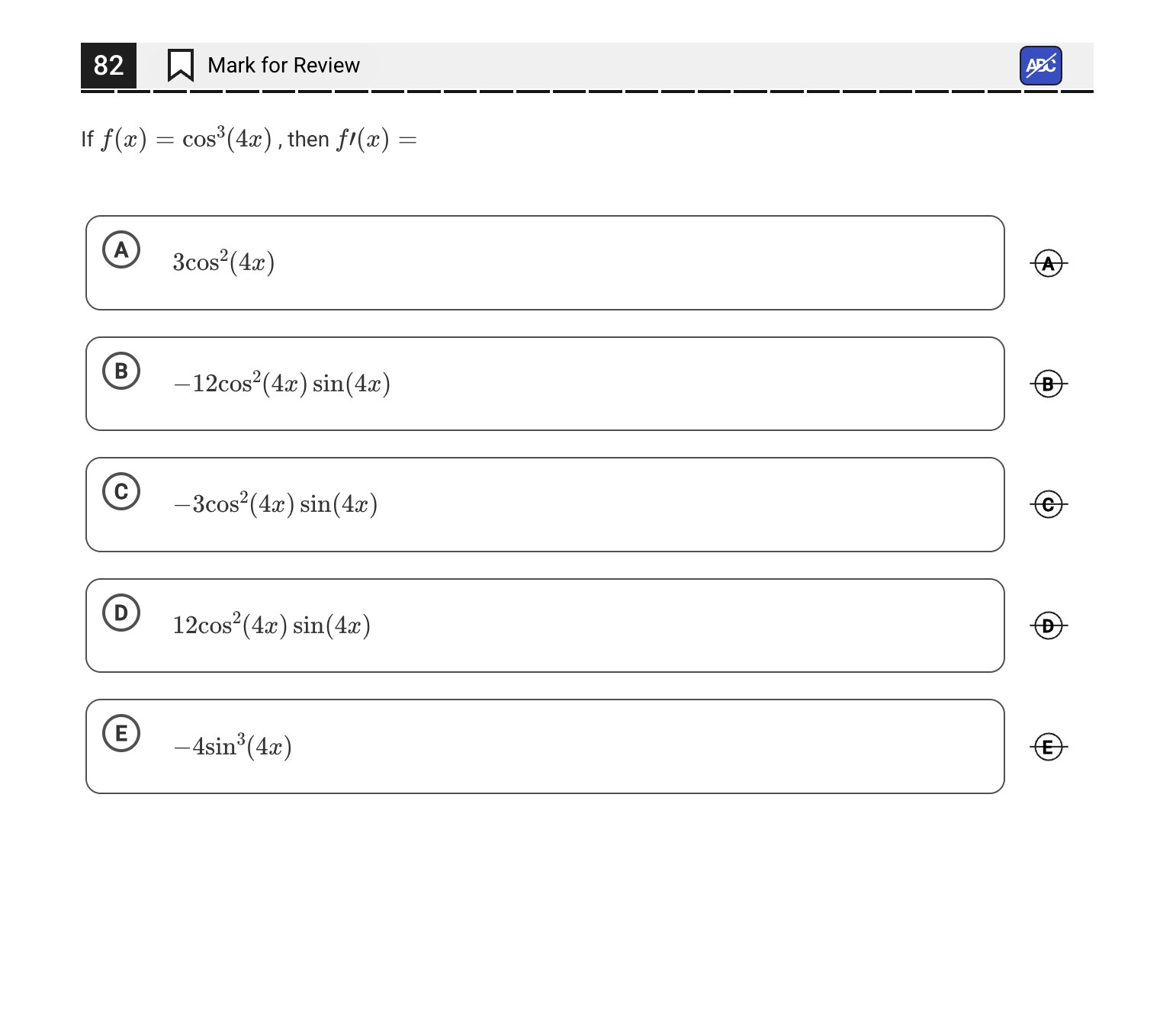Select radio circle for choice A
This screenshot has width=1176, height=1010.
(x=121, y=249)
